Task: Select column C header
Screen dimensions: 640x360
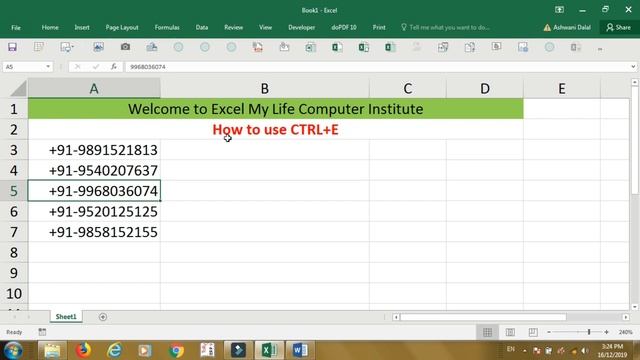Action: 407,89
